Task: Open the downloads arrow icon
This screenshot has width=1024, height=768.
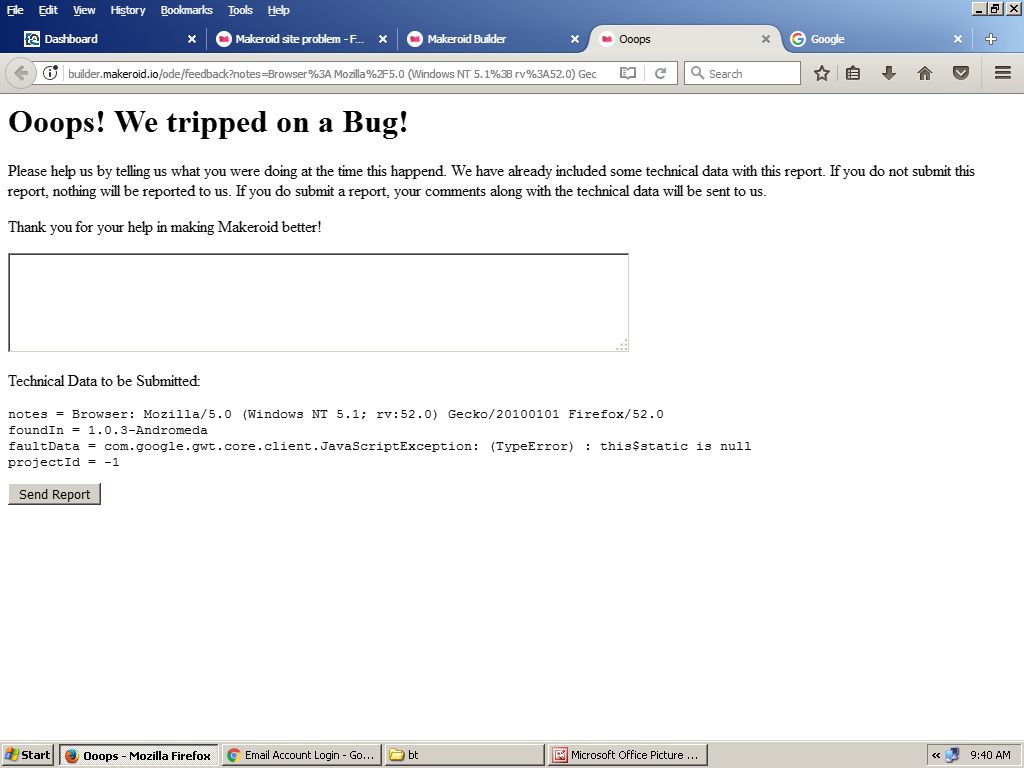Action: 888,73
